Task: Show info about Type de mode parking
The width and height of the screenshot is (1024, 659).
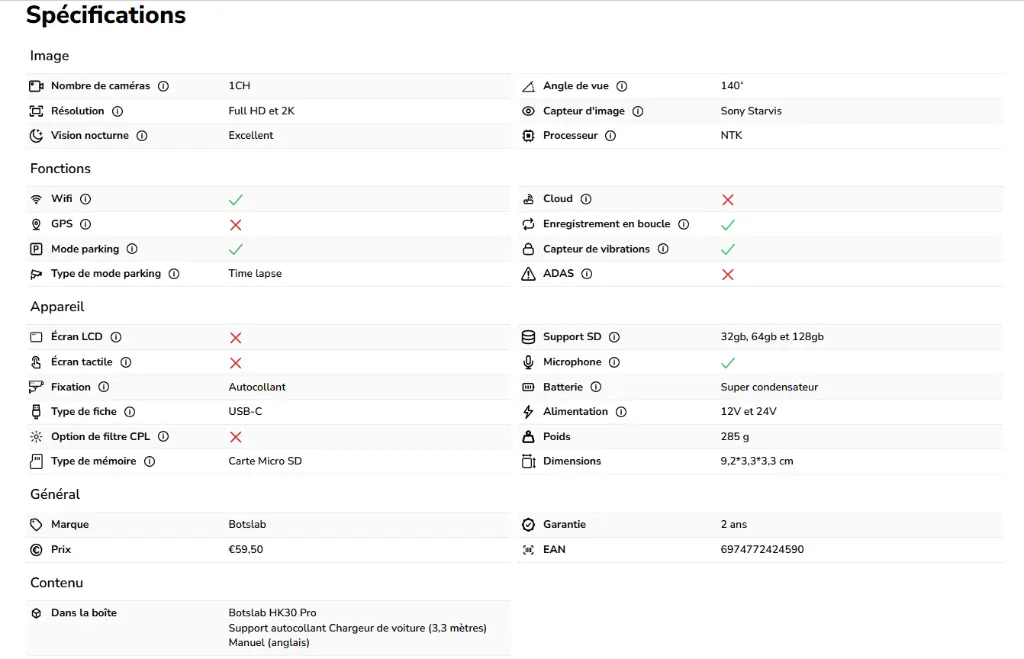Action: click(x=174, y=274)
